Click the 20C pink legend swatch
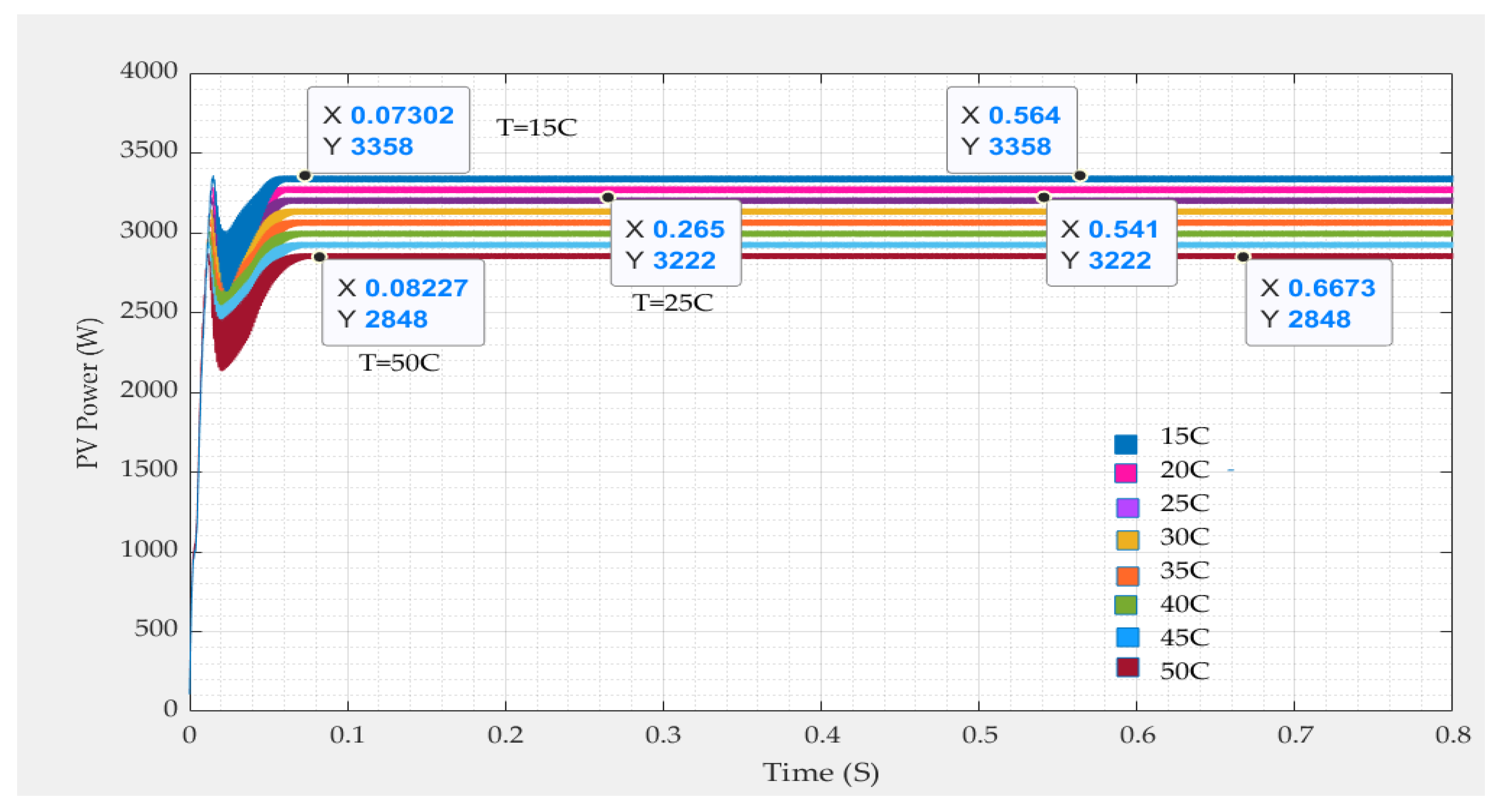This screenshot has height=812, width=1502. [x=1125, y=473]
